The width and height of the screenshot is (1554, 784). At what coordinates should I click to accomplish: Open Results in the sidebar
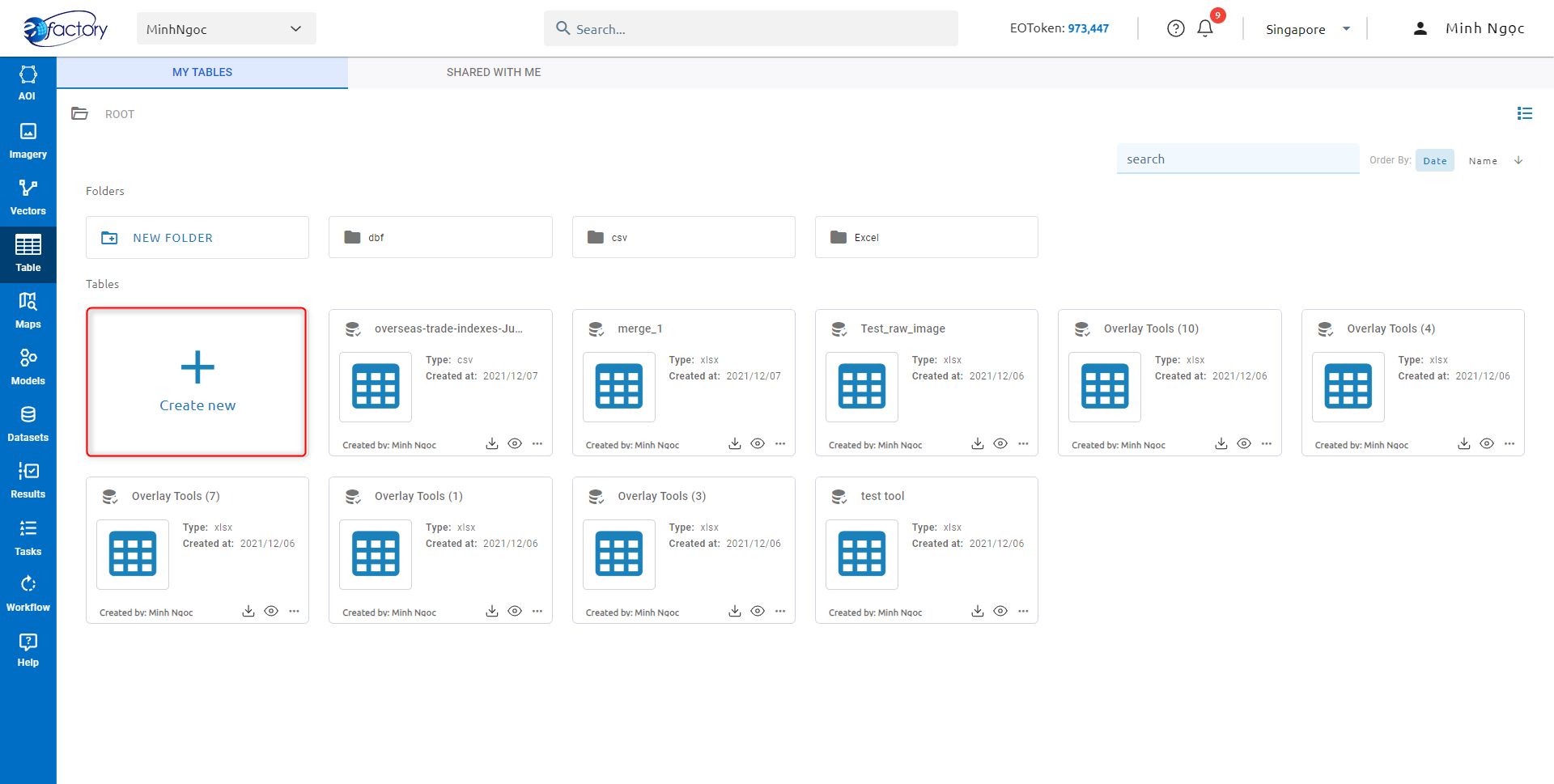click(28, 481)
